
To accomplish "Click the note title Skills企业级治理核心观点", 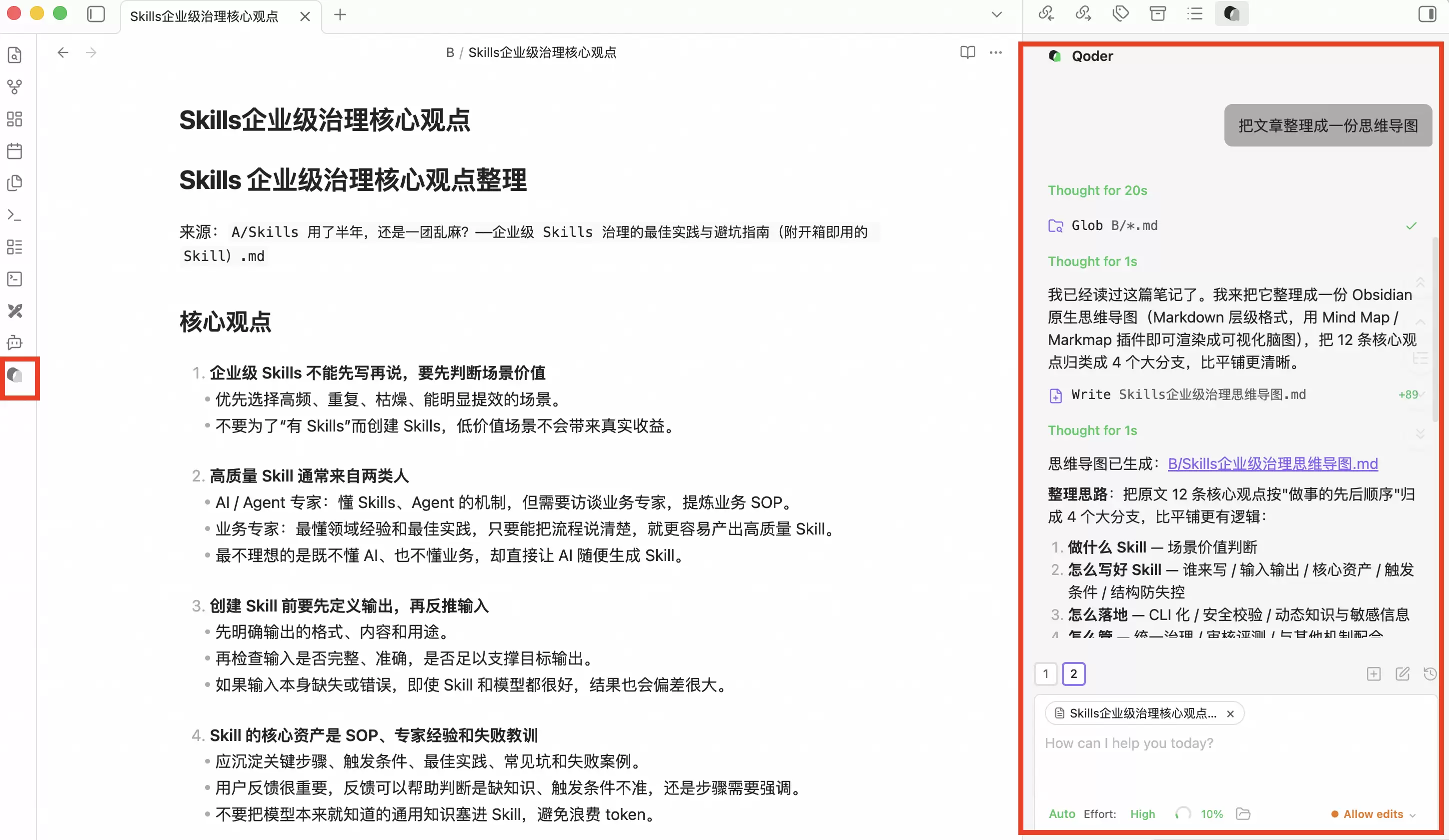I will pyautogui.click(x=325, y=120).
